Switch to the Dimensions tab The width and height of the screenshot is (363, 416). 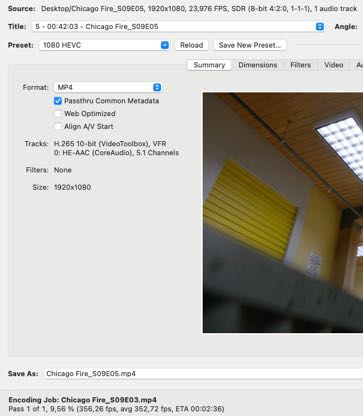(x=258, y=65)
